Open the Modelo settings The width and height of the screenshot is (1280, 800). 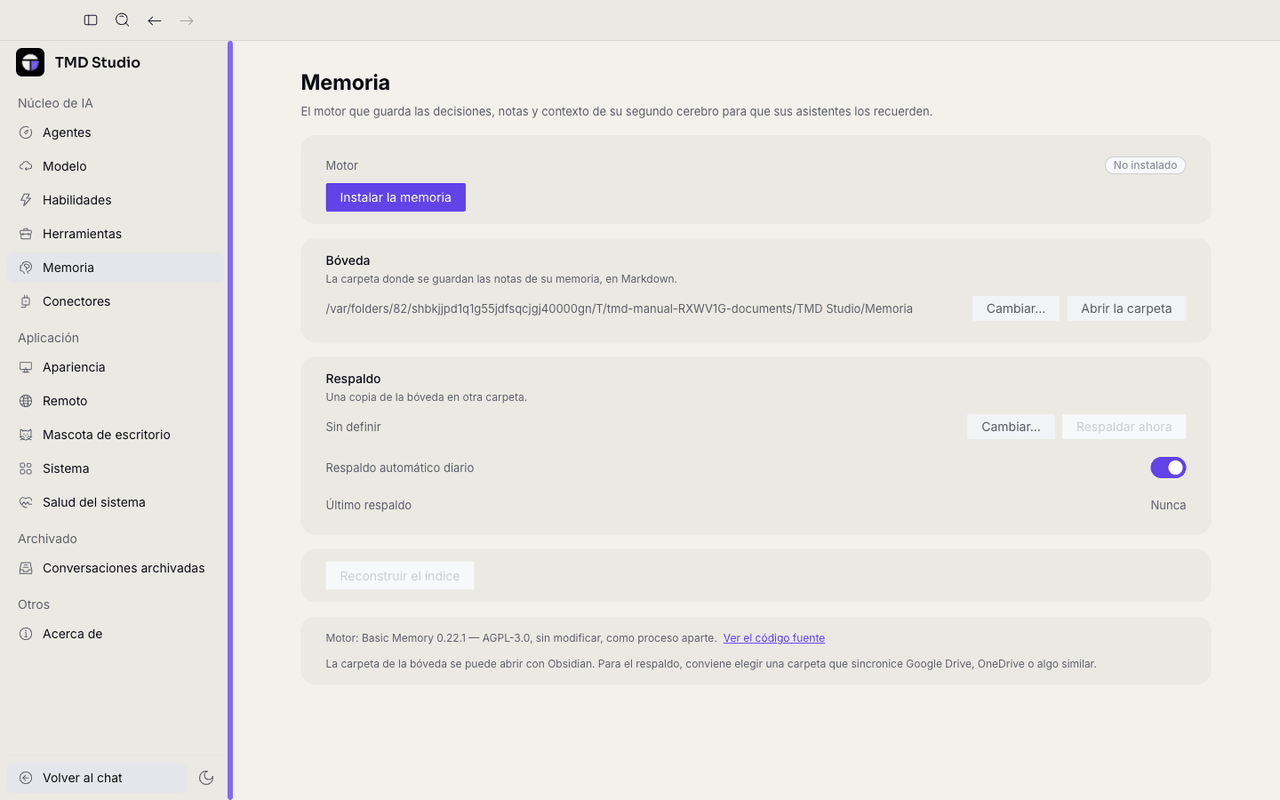coord(116,166)
